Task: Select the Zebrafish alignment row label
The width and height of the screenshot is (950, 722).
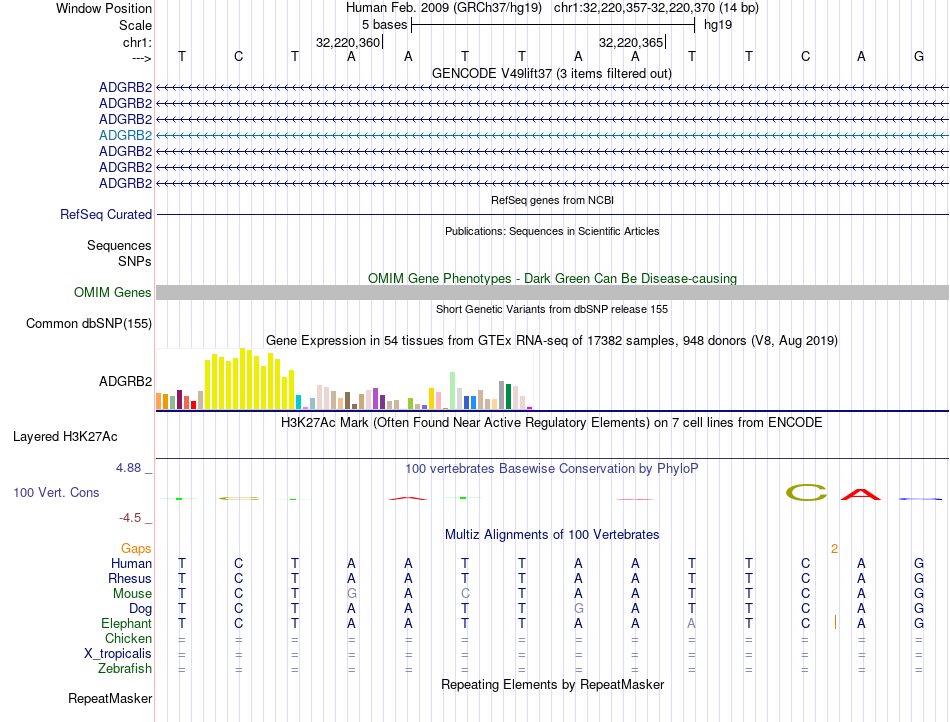Action: 125,669
